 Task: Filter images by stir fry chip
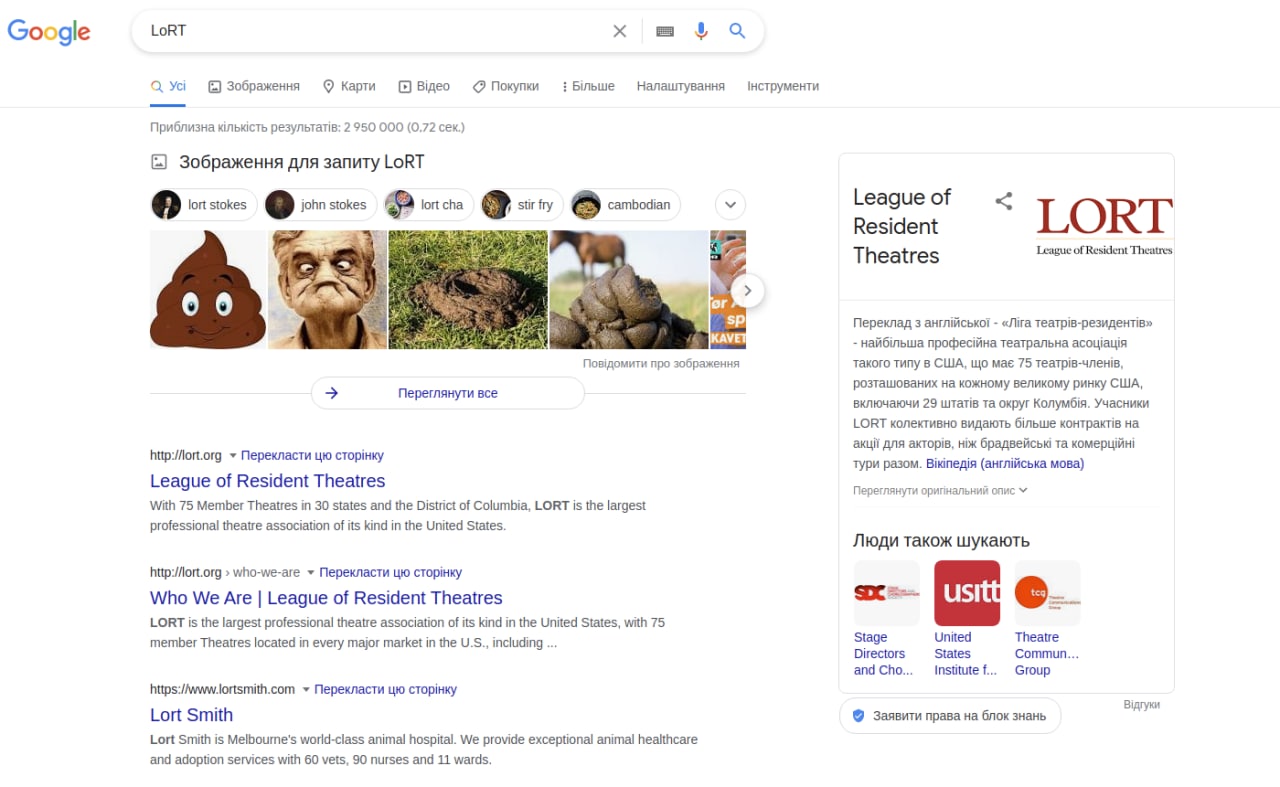521,205
